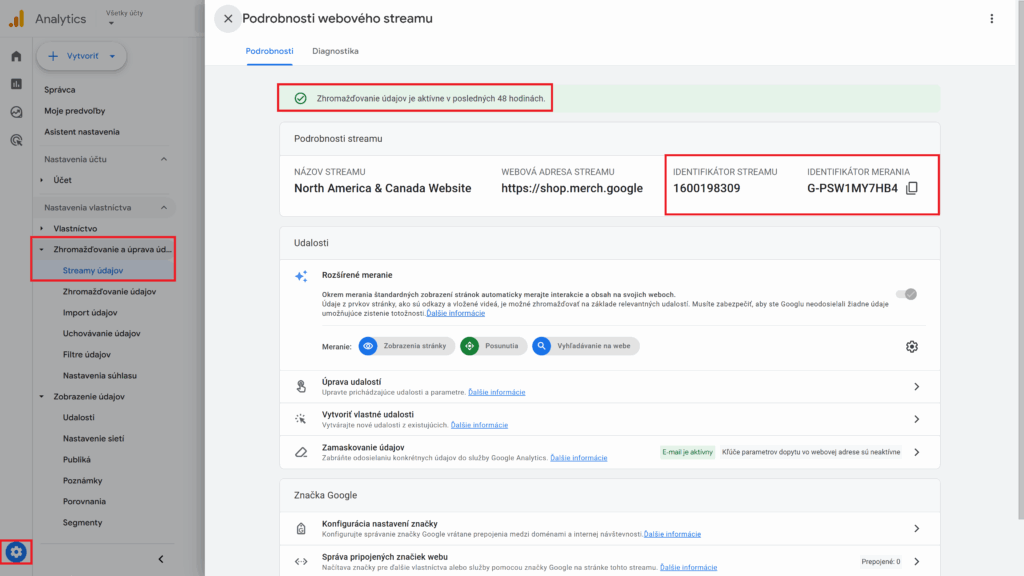
Task: Switch to the Diagnostika tab
Action: [x=335, y=51]
